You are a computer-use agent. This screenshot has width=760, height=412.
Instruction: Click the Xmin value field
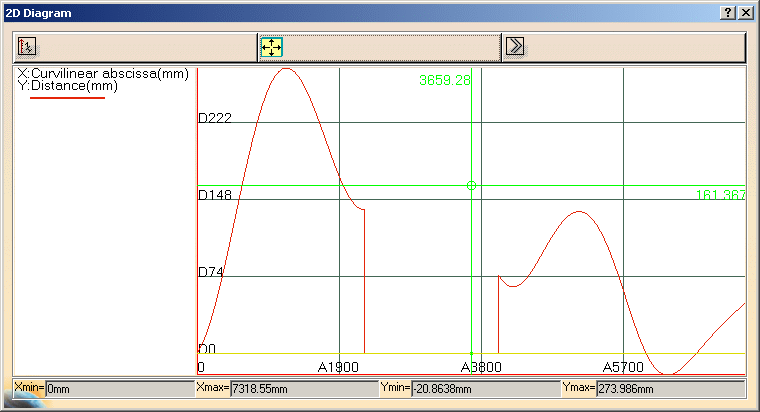click(119, 388)
